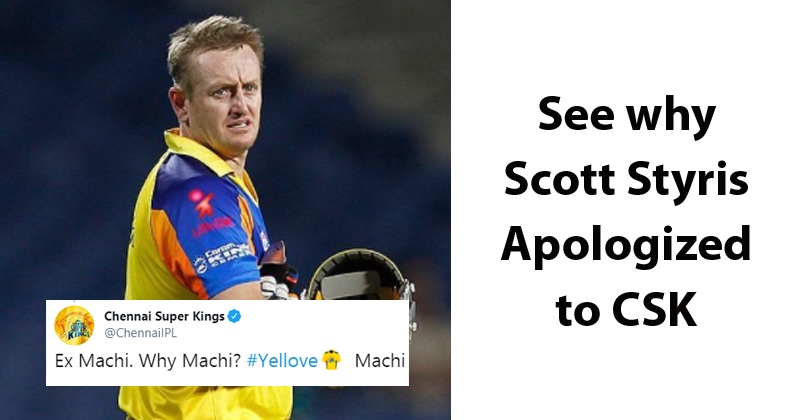Open the #Yellove hashtag
The image size is (802, 420).
(282, 361)
